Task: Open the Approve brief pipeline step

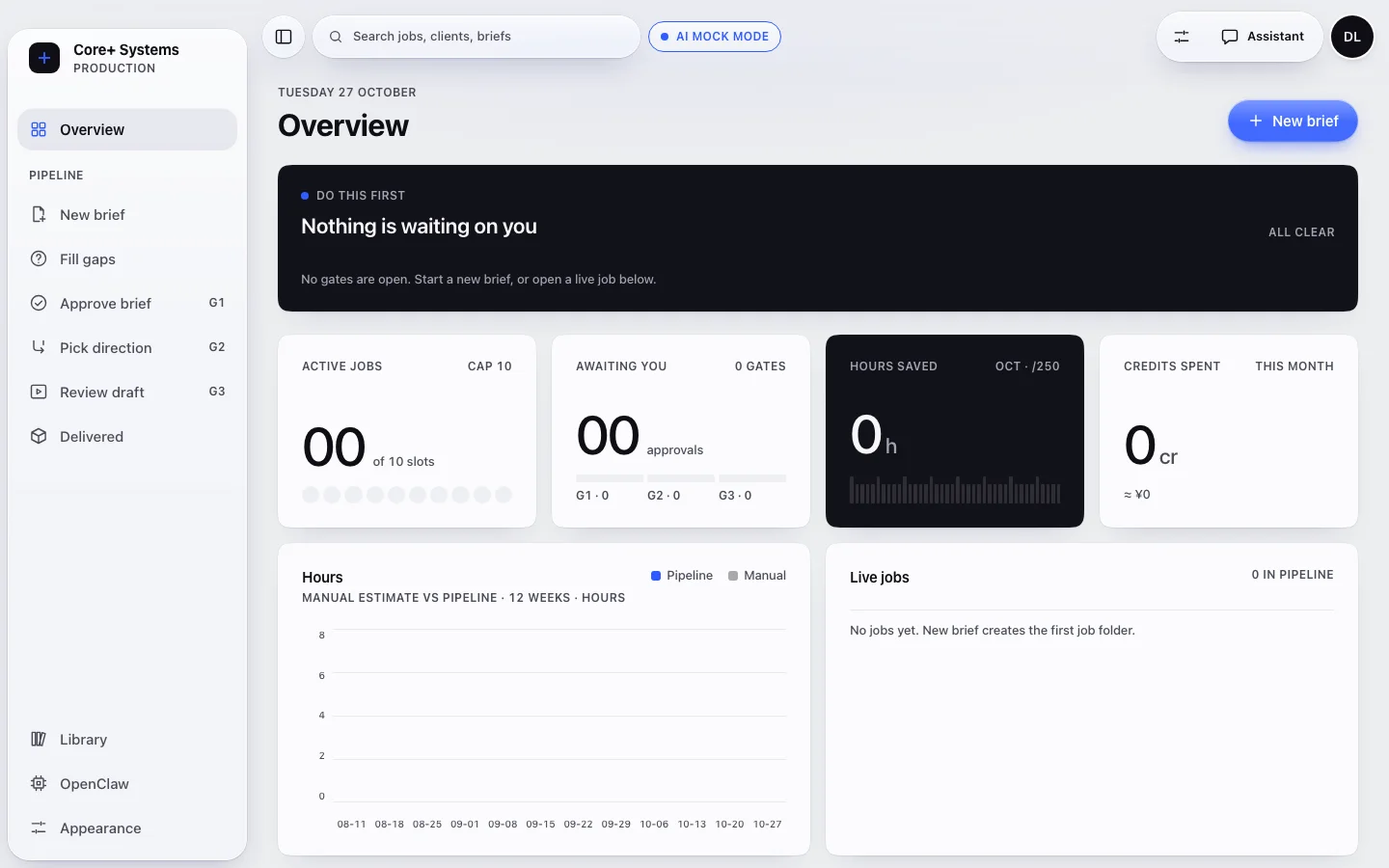Action: pos(127,303)
